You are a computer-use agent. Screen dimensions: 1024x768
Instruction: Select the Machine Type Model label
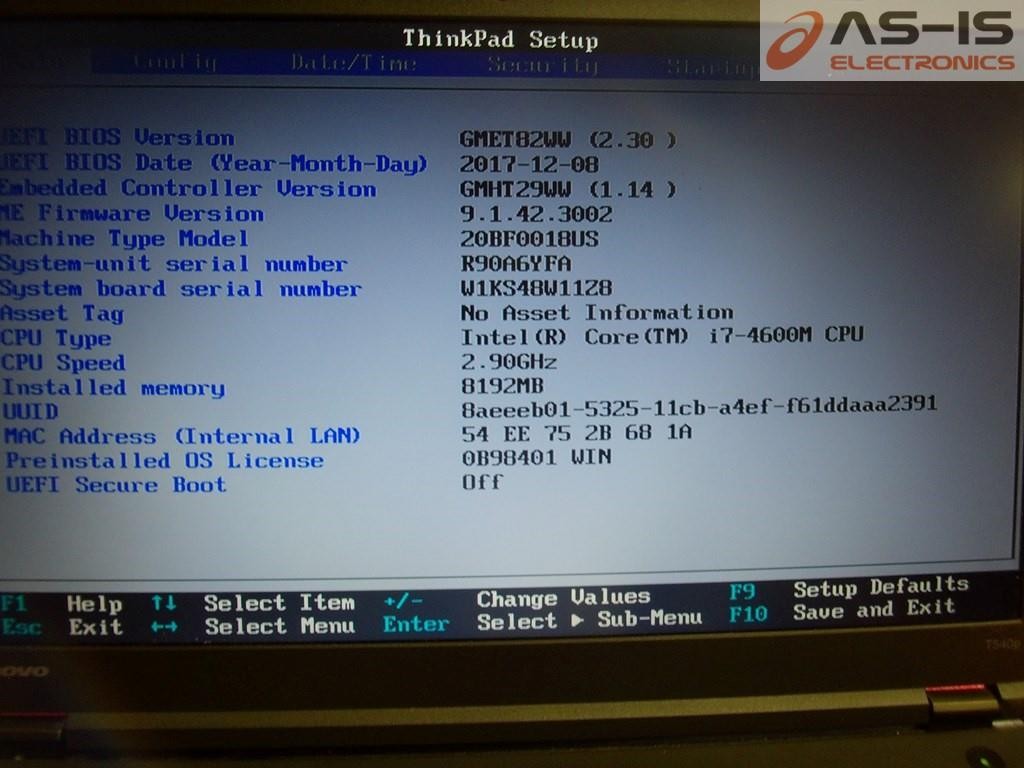click(124, 238)
